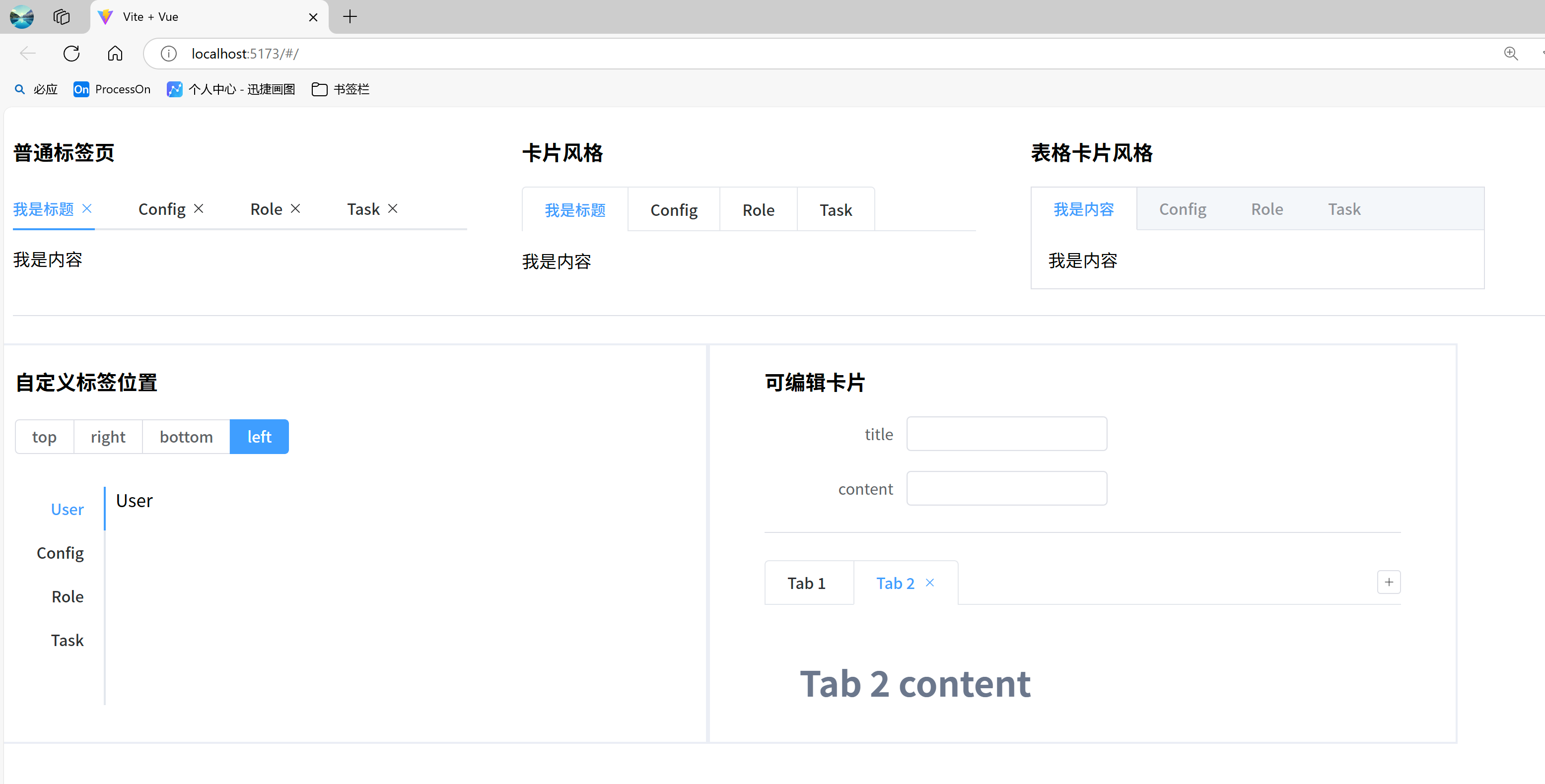Close the Task tab via X icon

coord(393,208)
